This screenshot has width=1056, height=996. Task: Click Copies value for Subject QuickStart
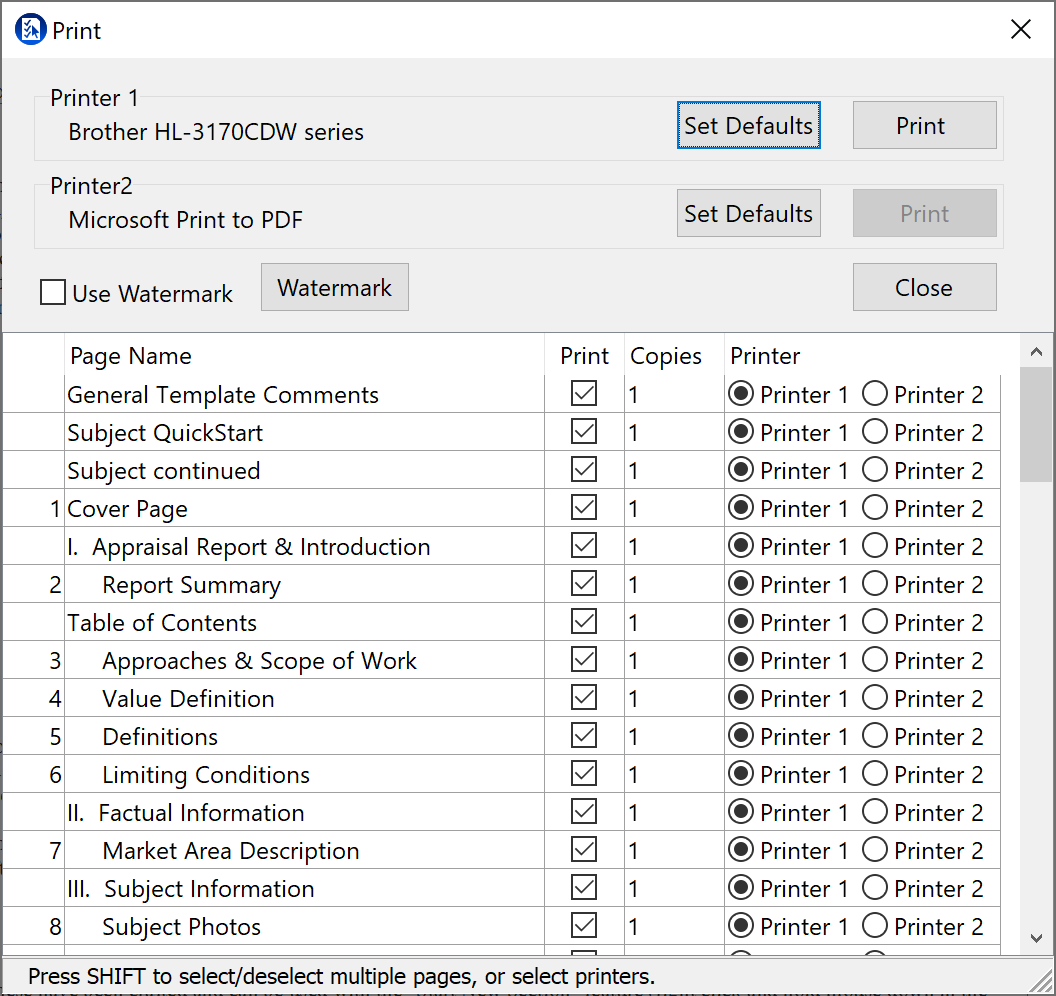pyautogui.click(x=672, y=432)
